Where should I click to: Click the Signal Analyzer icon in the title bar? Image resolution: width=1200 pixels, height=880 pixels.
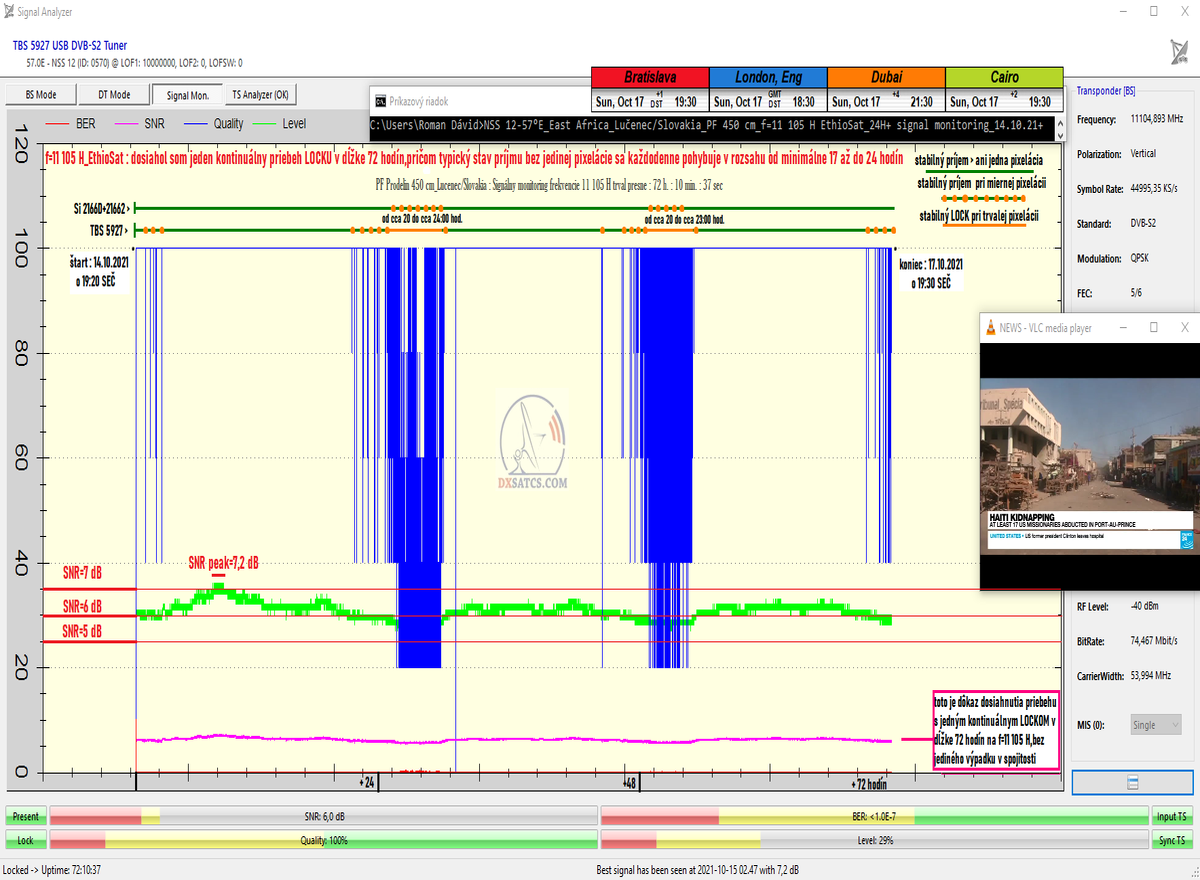[x=10, y=12]
